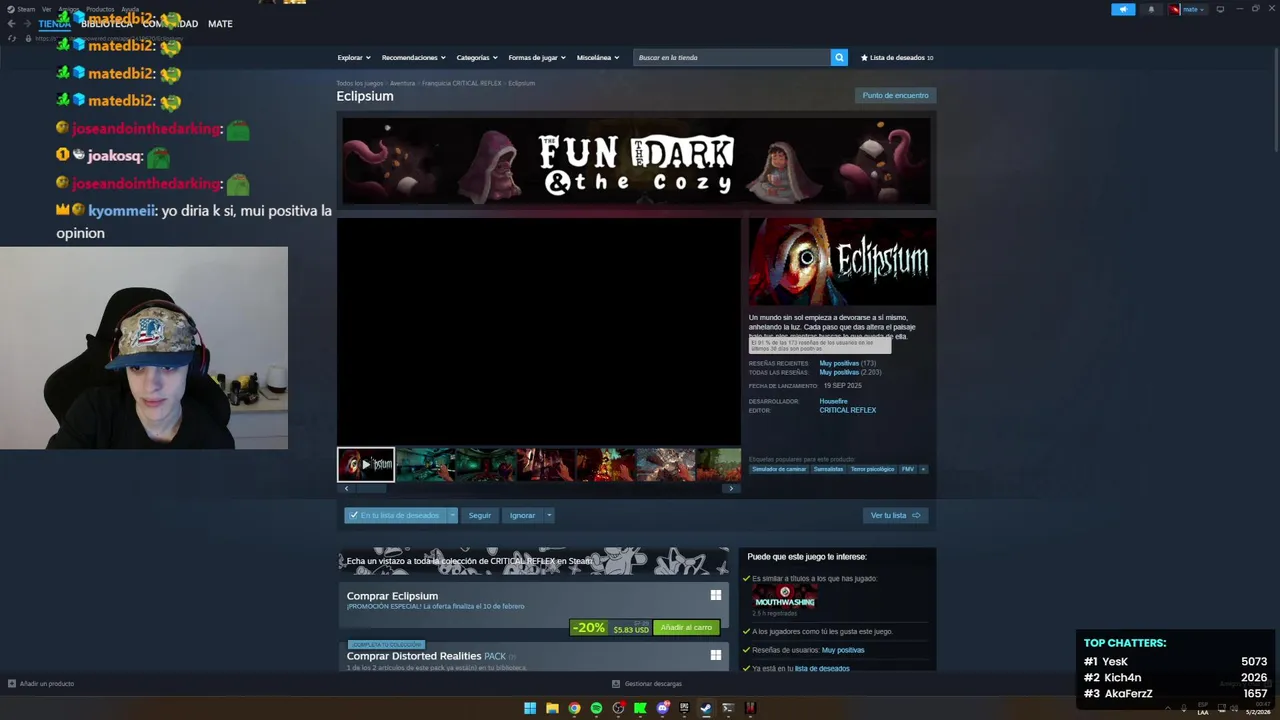Open Epic Games Launcher from the taskbar
The image size is (1280, 720).
tap(684, 708)
